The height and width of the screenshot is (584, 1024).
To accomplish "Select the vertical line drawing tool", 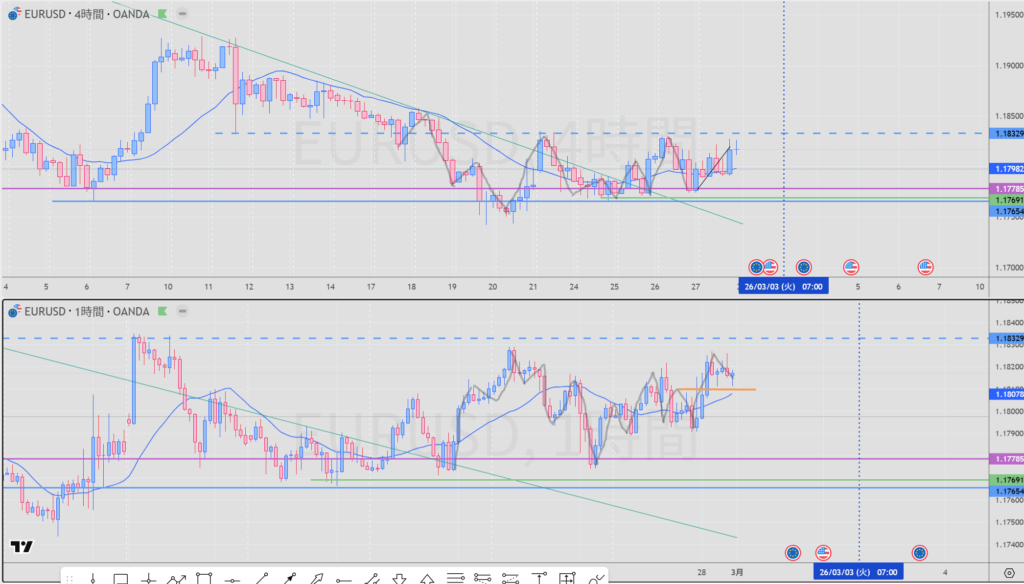I will 92,578.
